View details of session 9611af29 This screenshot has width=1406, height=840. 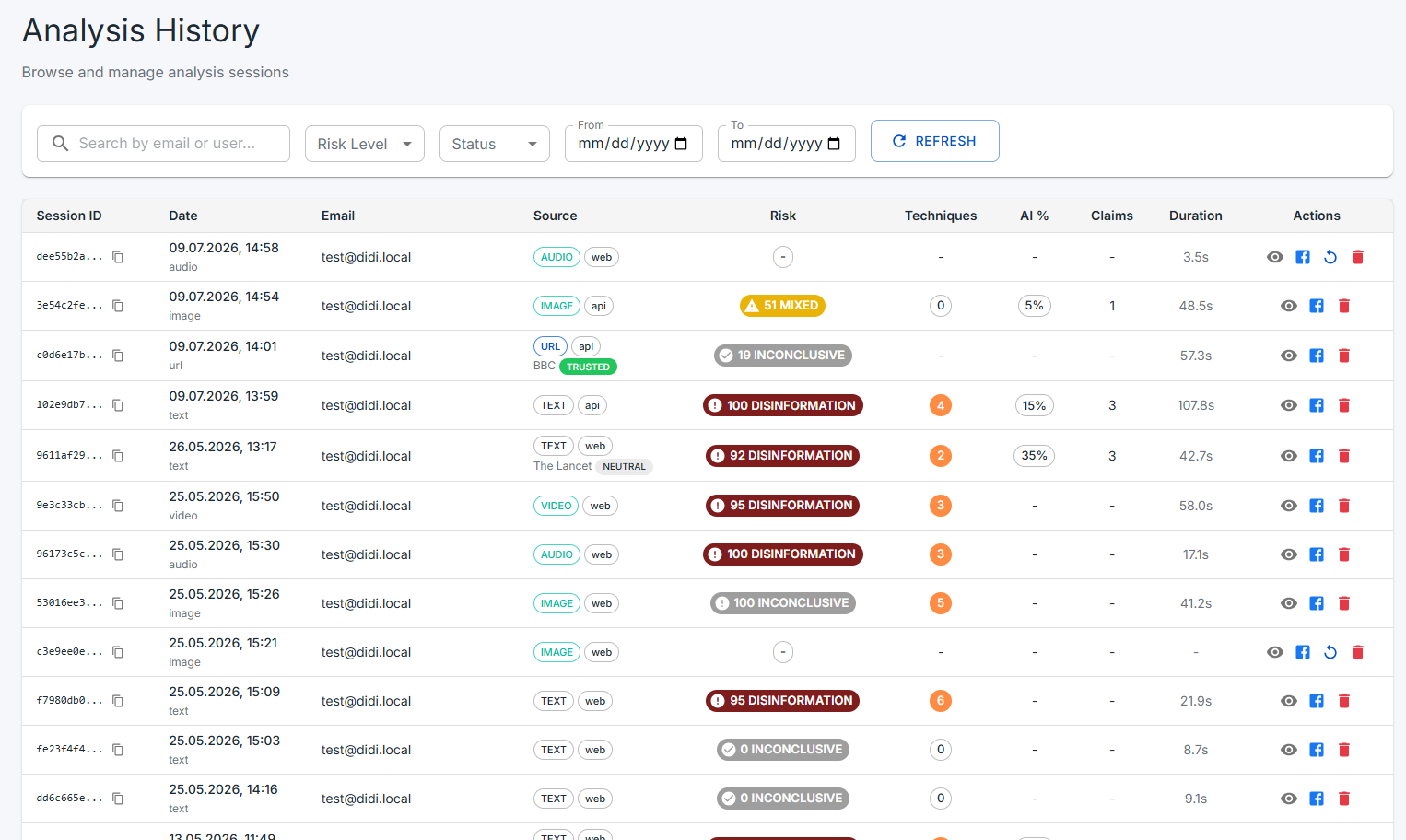1289,456
